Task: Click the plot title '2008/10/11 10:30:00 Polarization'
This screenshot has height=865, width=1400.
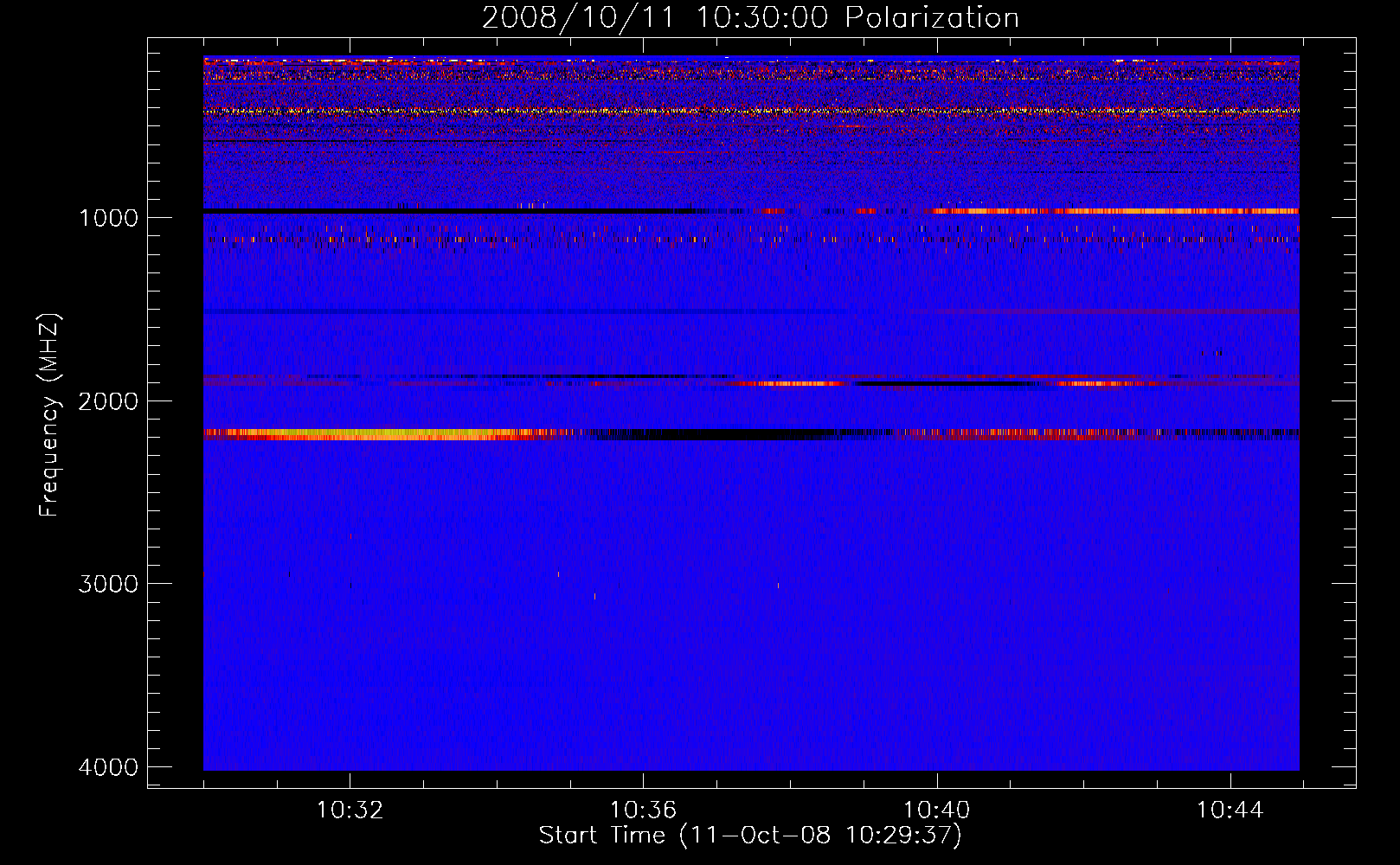Action: coord(750,17)
